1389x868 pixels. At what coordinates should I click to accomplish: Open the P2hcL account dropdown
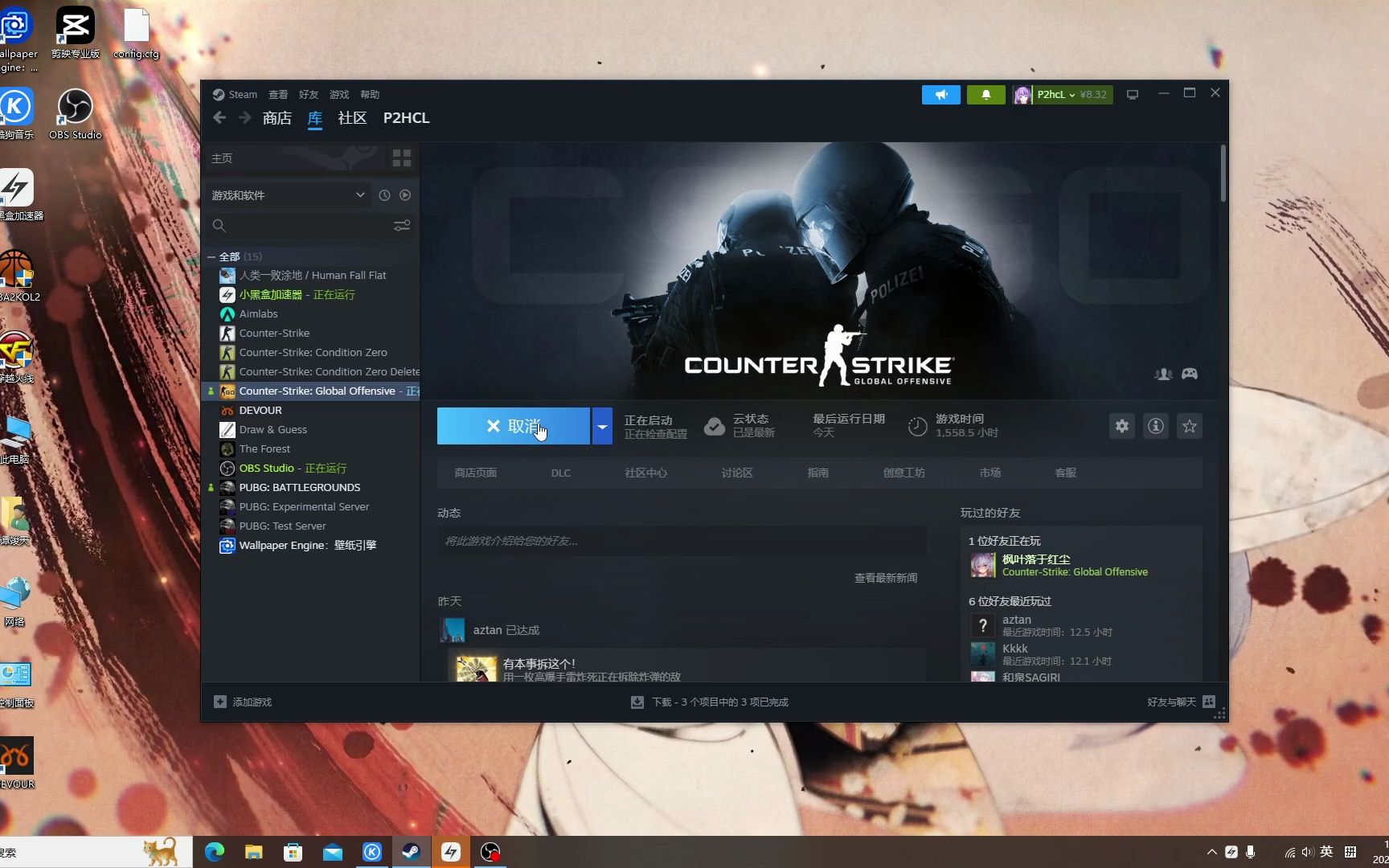coord(1062,95)
